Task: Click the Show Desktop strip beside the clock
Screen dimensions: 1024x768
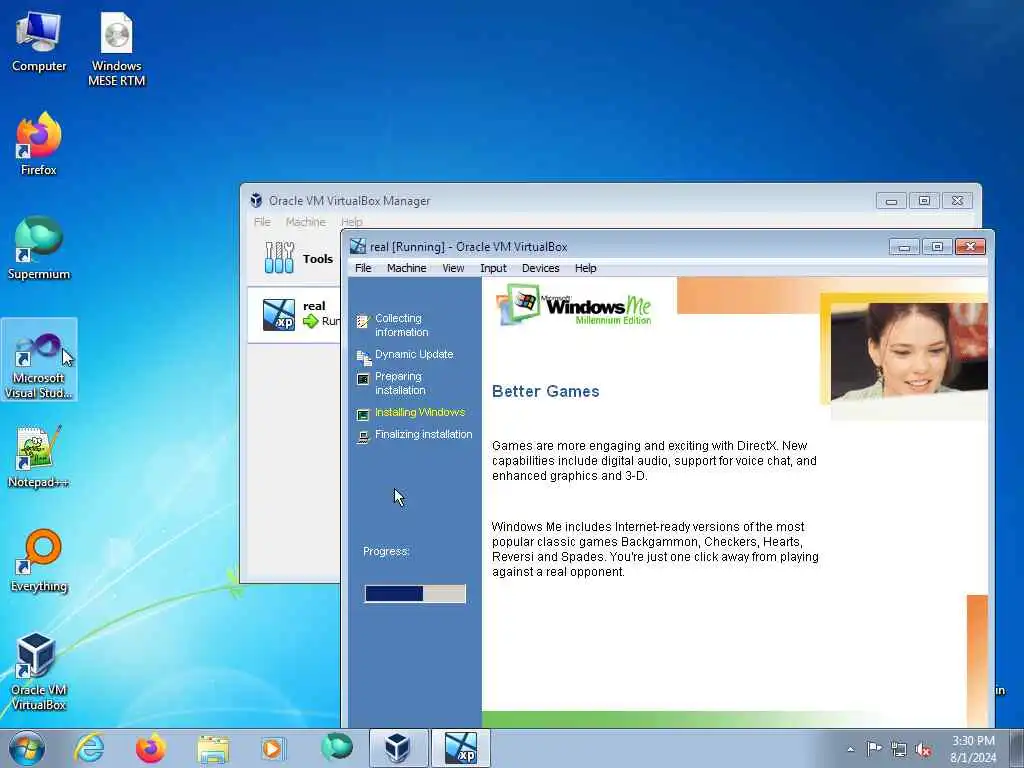Action: click(x=1017, y=748)
